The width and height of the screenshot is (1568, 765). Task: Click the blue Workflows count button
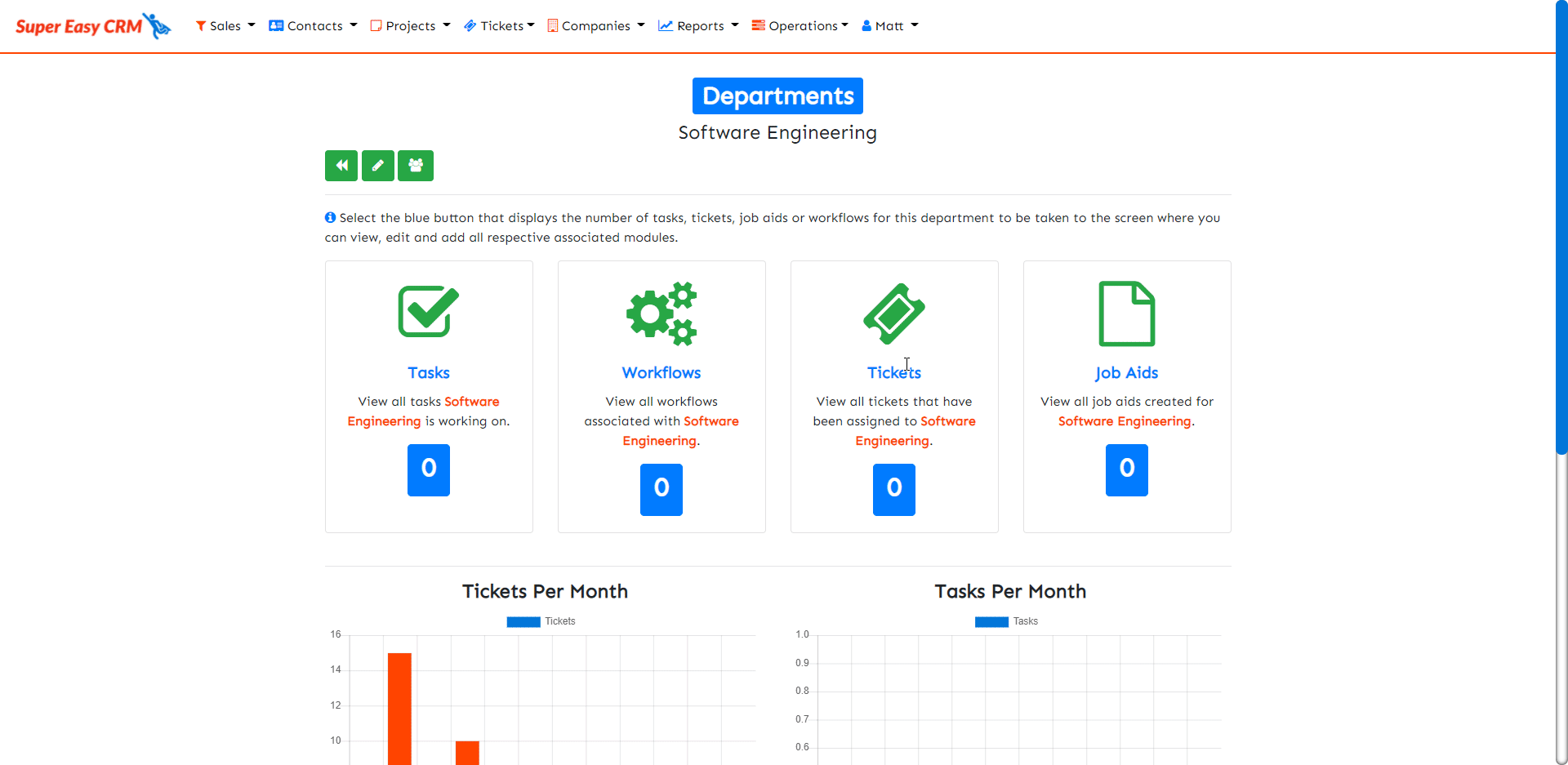pyautogui.click(x=661, y=489)
